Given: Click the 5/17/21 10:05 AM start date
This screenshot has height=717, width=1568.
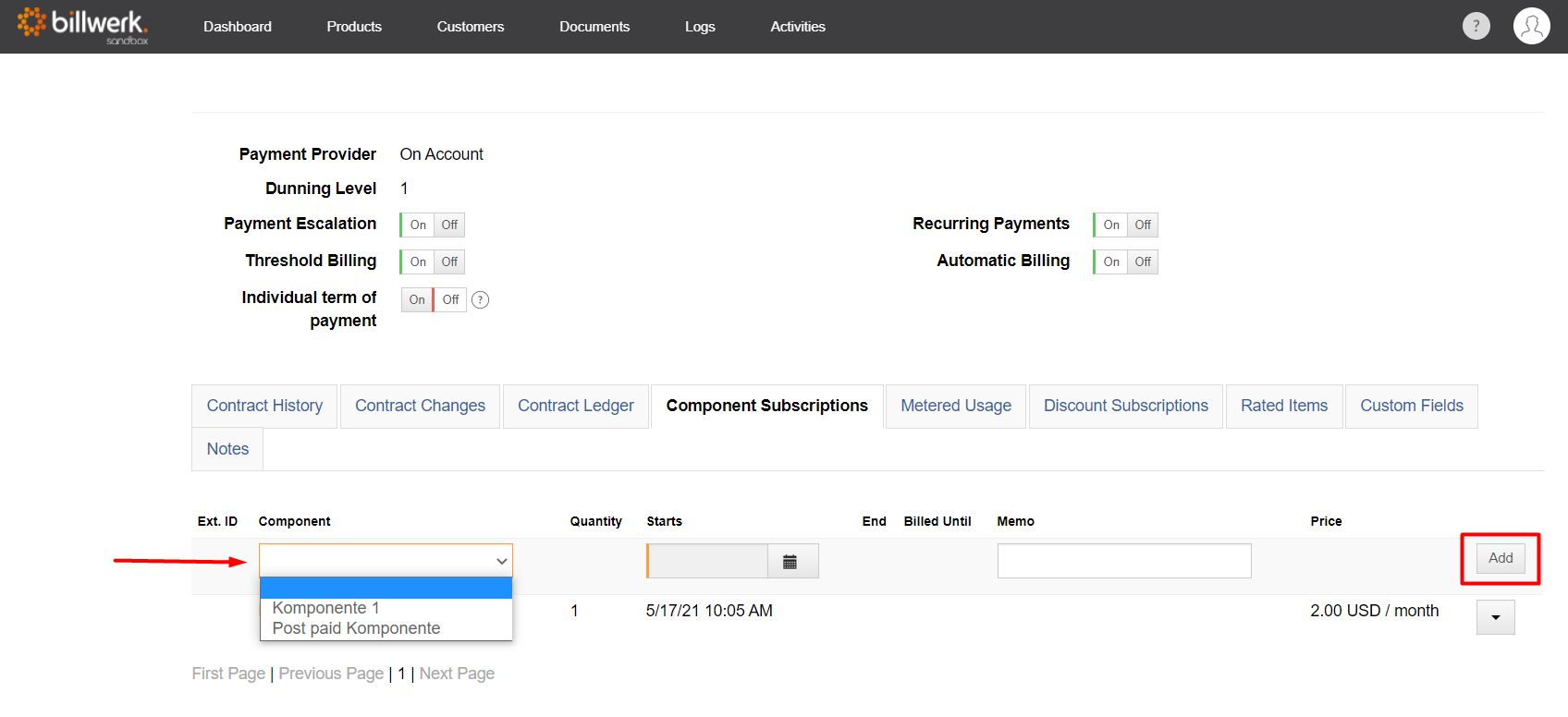Looking at the screenshot, I should [709, 611].
